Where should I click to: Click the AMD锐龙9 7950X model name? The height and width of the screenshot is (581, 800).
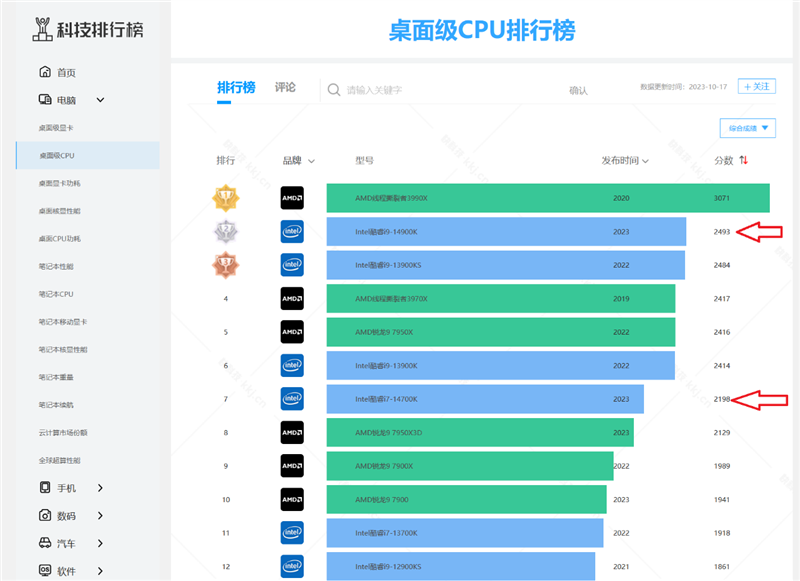click(x=384, y=332)
